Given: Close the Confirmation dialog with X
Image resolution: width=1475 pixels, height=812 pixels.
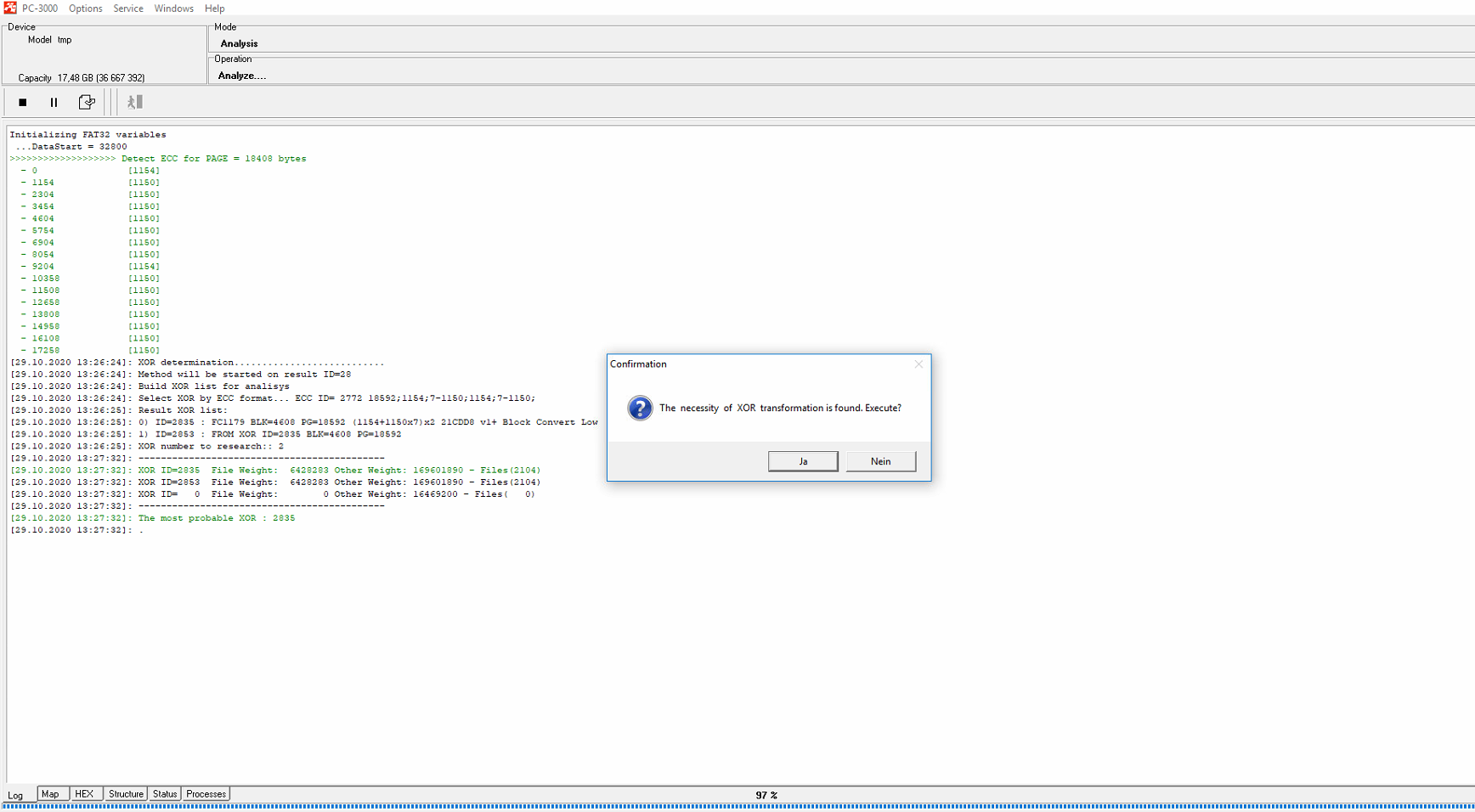Looking at the screenshot, I should pos(918,364).
